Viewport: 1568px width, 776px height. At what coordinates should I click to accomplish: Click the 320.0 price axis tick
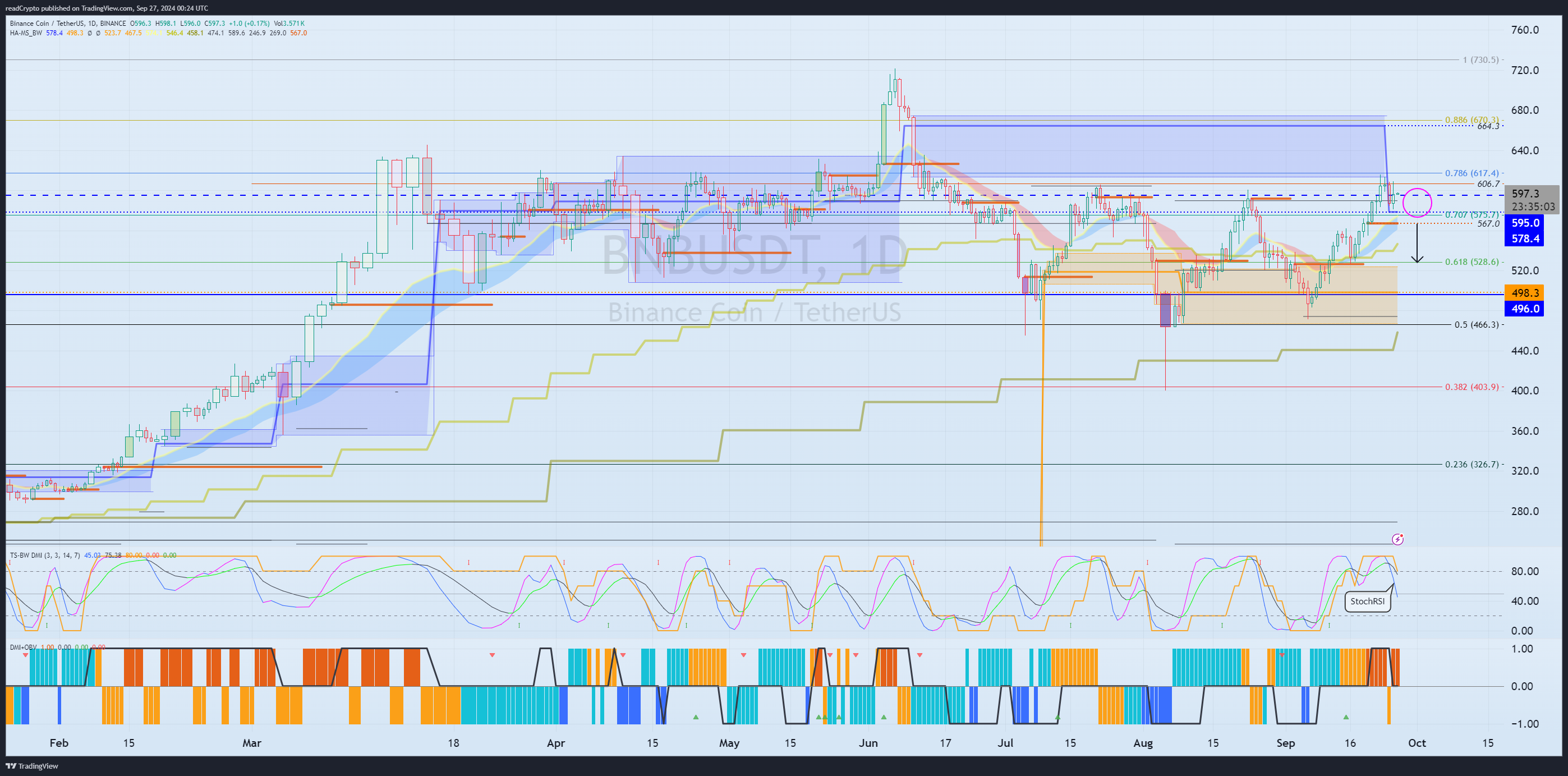tap(1525, 471)
